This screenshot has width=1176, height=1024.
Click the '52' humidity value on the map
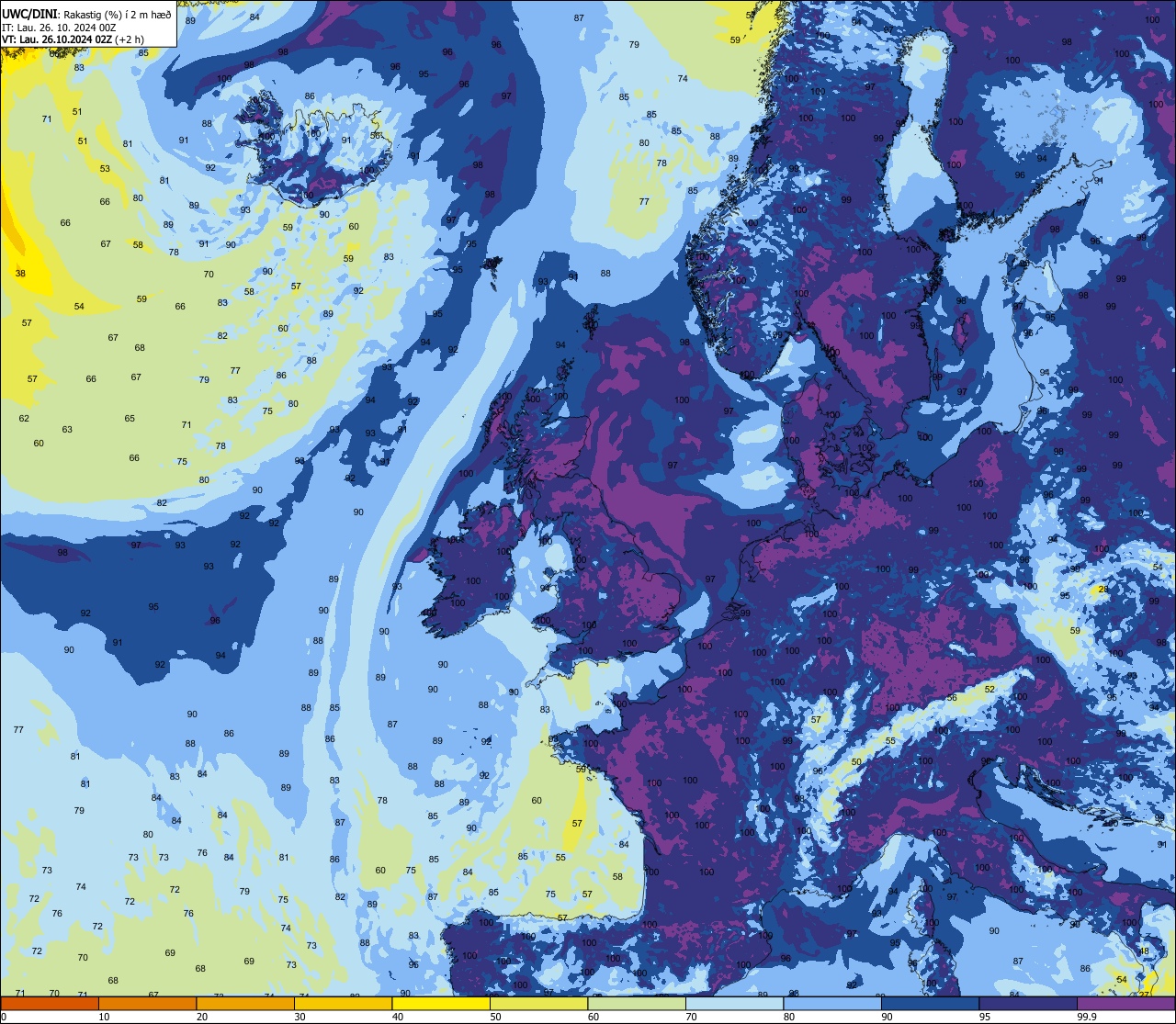coord(989,689)
